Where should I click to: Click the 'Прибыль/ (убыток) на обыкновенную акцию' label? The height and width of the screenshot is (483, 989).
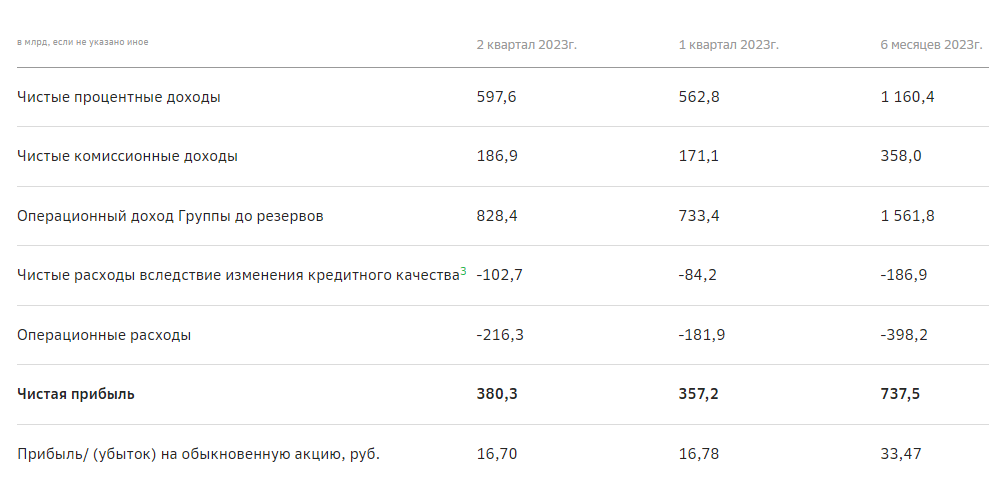pyautogui.click(x=199, y=454)
